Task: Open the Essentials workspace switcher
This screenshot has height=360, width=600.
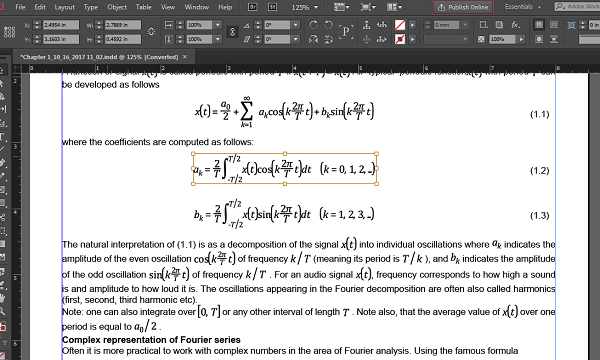Action: [x=523, y=7]
